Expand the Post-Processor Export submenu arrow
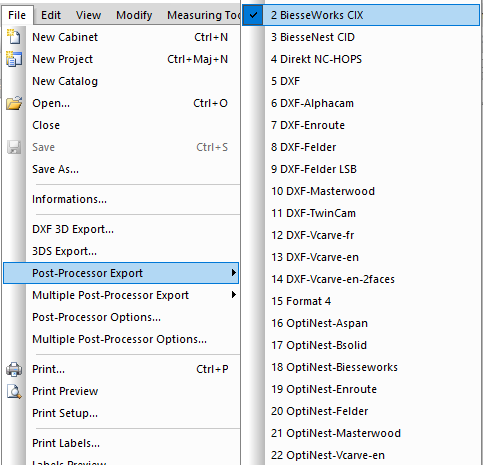 [x=234, y=273]
